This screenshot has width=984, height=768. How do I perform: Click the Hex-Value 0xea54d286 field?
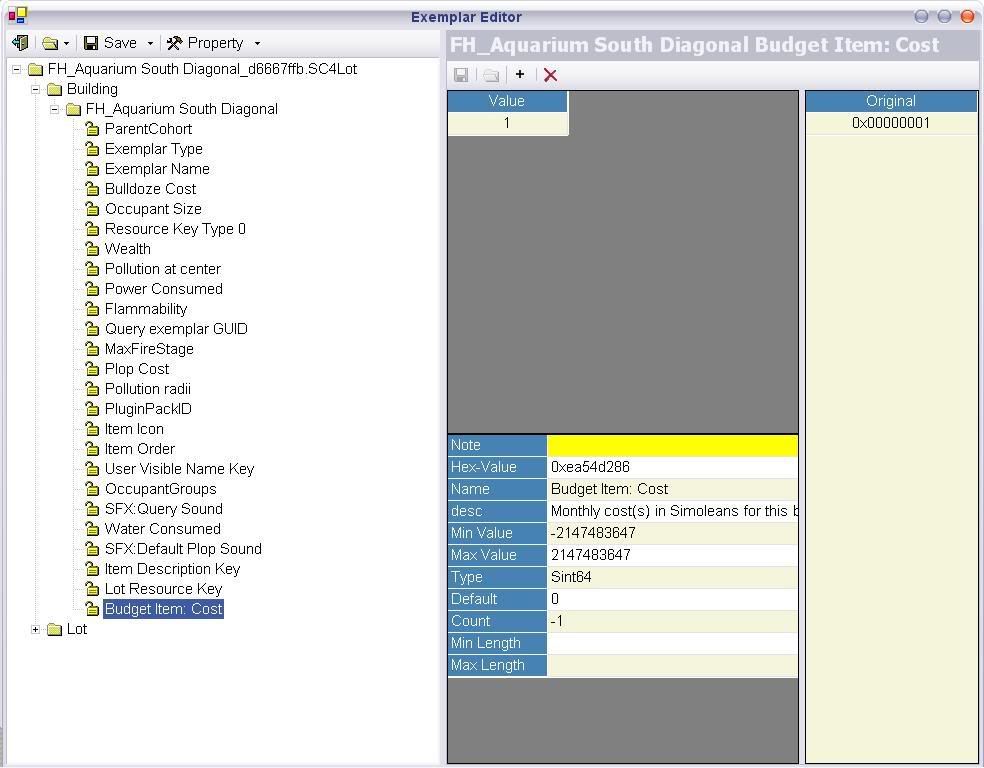click(x=672, y=467)
